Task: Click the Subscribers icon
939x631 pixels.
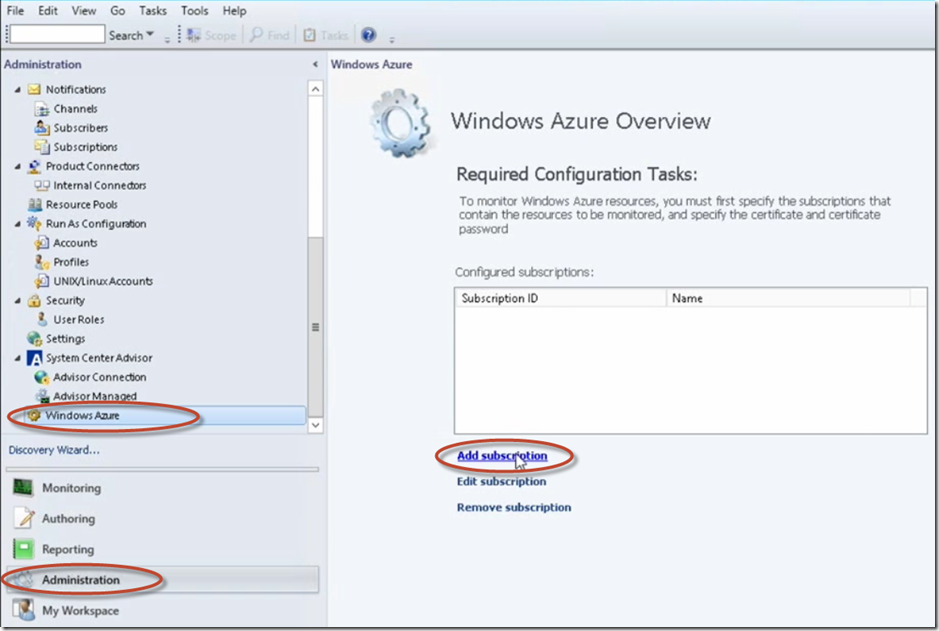Action: pyautogui.click(x=42, y=128)
